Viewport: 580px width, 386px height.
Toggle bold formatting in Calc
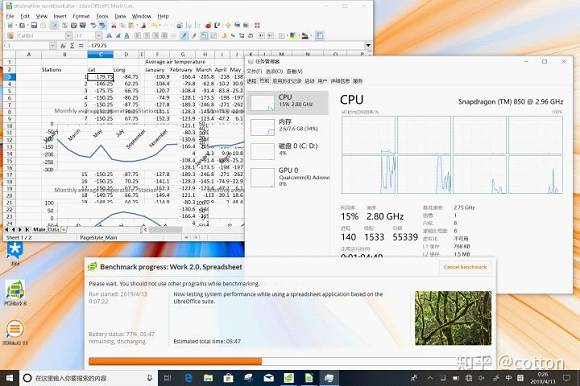[109, 35]
